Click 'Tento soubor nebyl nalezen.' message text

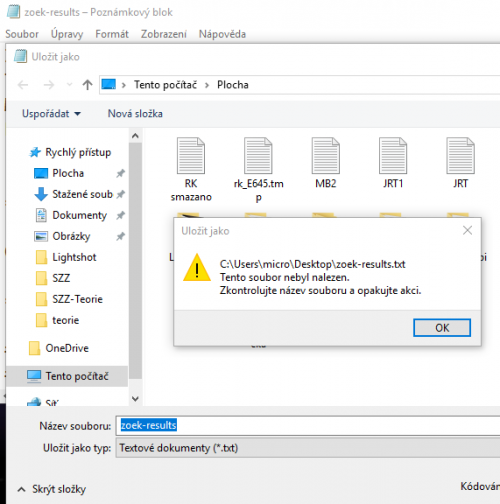click(x=284, y=277)
